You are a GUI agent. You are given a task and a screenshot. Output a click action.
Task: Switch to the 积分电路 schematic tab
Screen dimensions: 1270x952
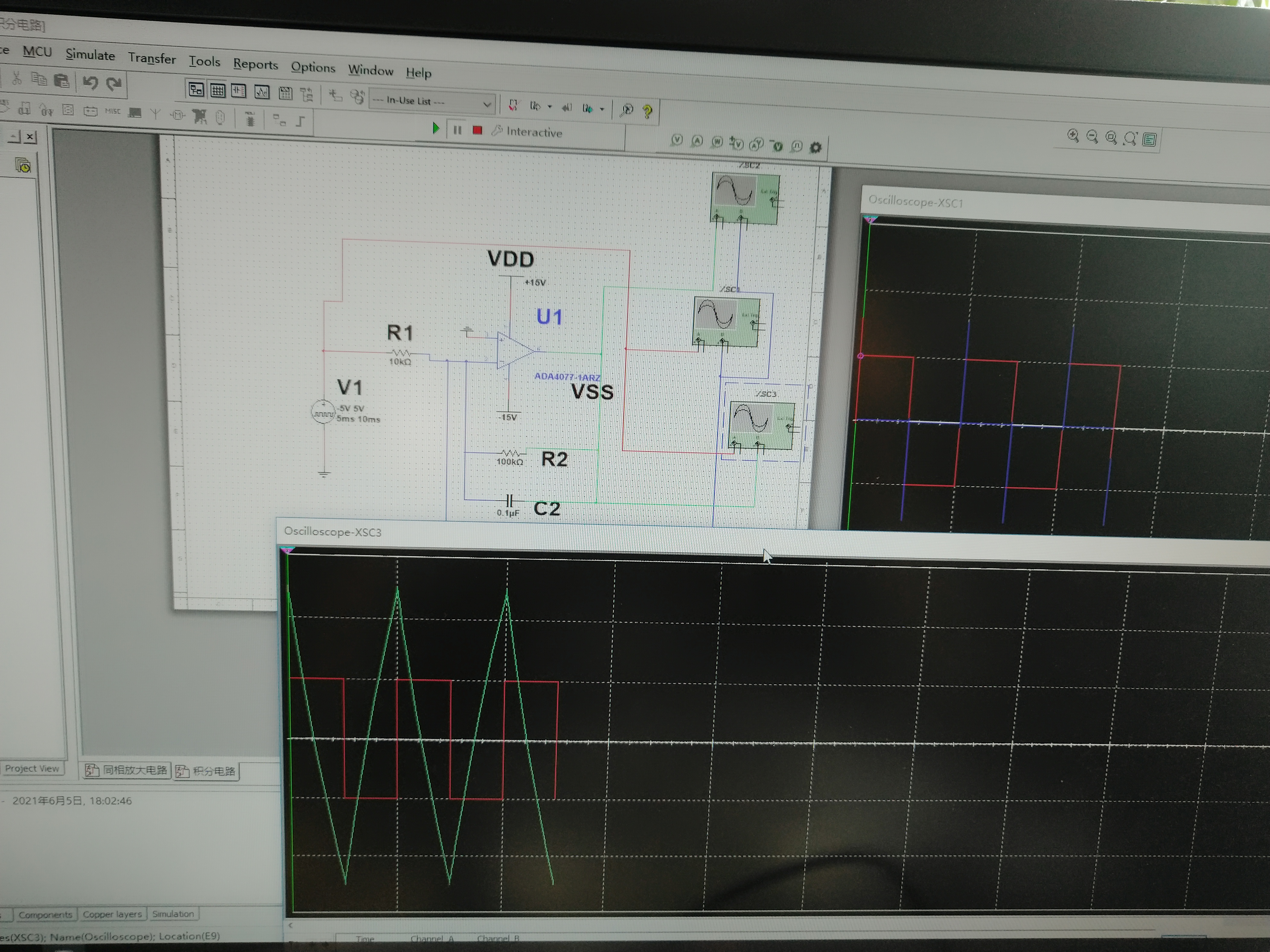coord(206,771)
